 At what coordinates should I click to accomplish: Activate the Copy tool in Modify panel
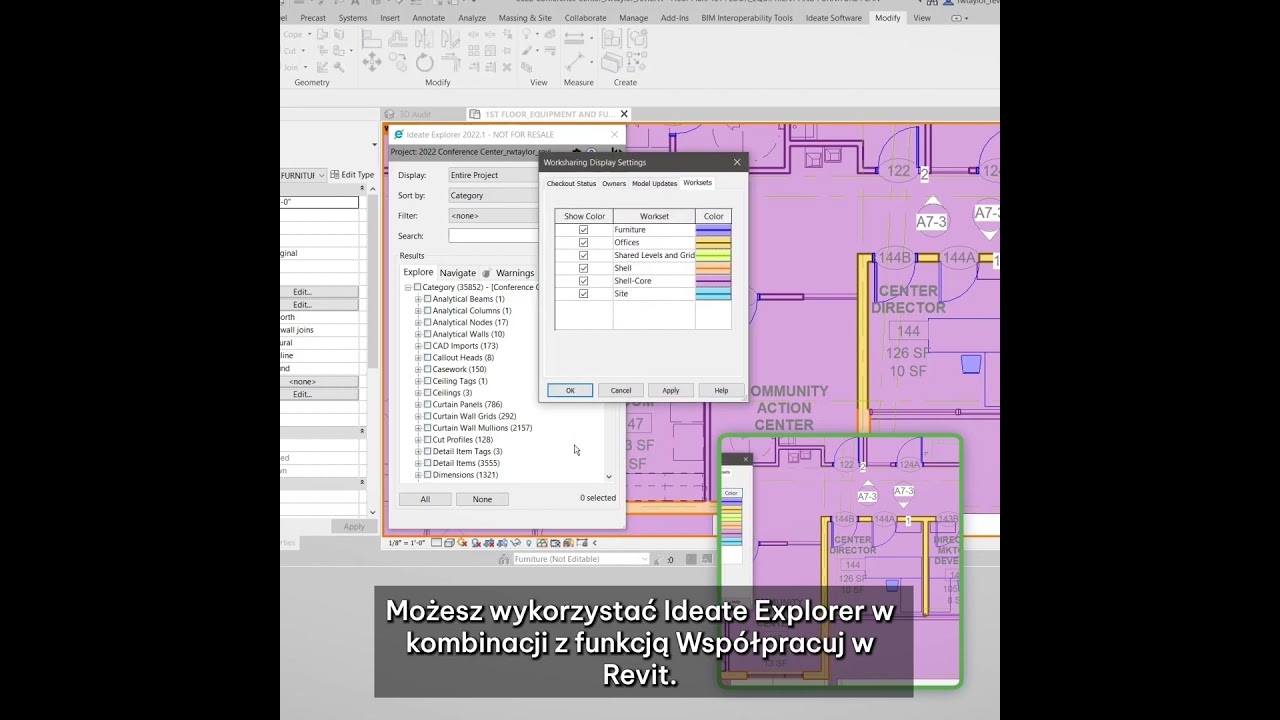pyautogui.click(x=398, y=62)
